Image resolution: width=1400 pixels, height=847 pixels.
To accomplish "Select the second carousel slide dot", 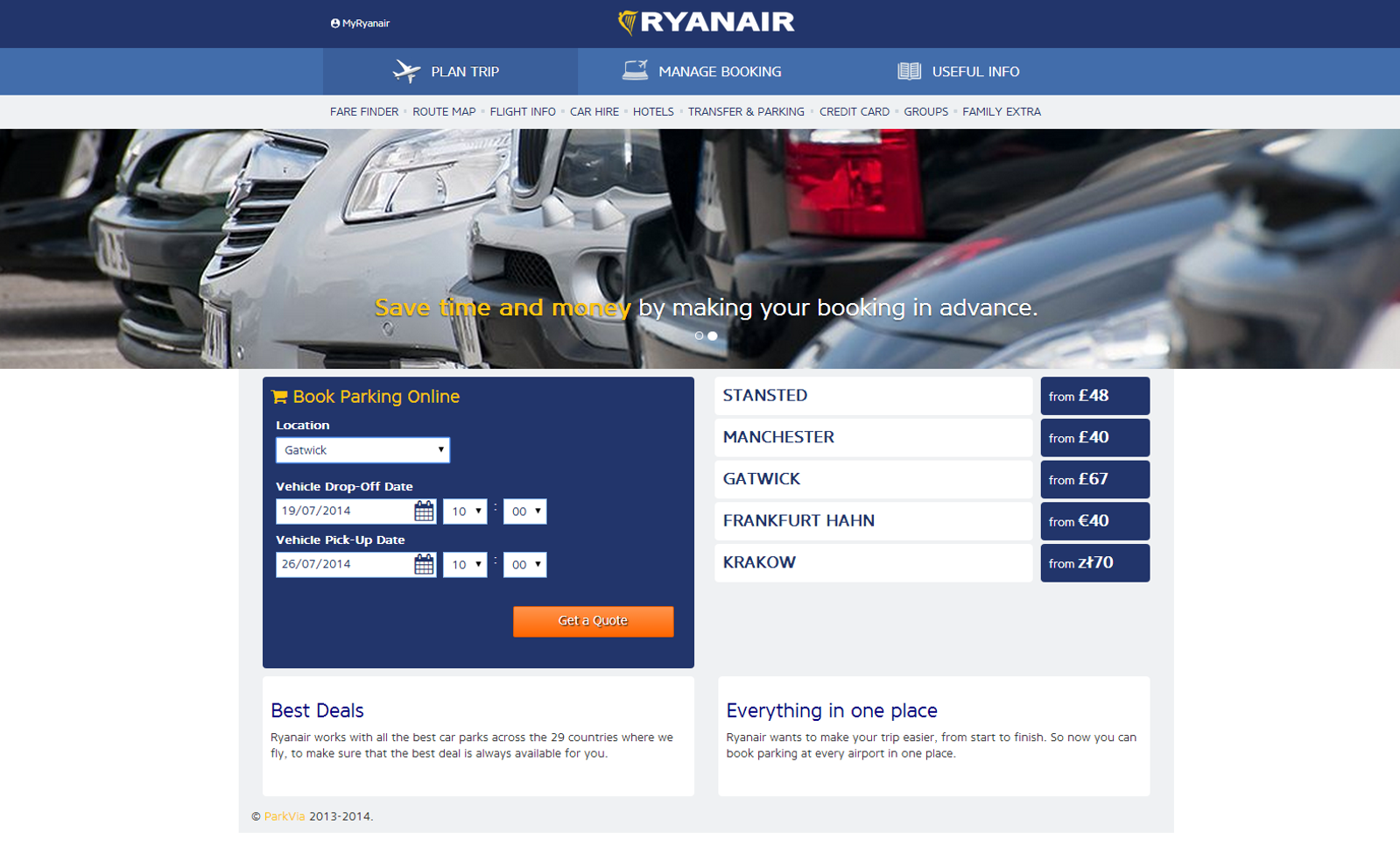I will point(713,335).
